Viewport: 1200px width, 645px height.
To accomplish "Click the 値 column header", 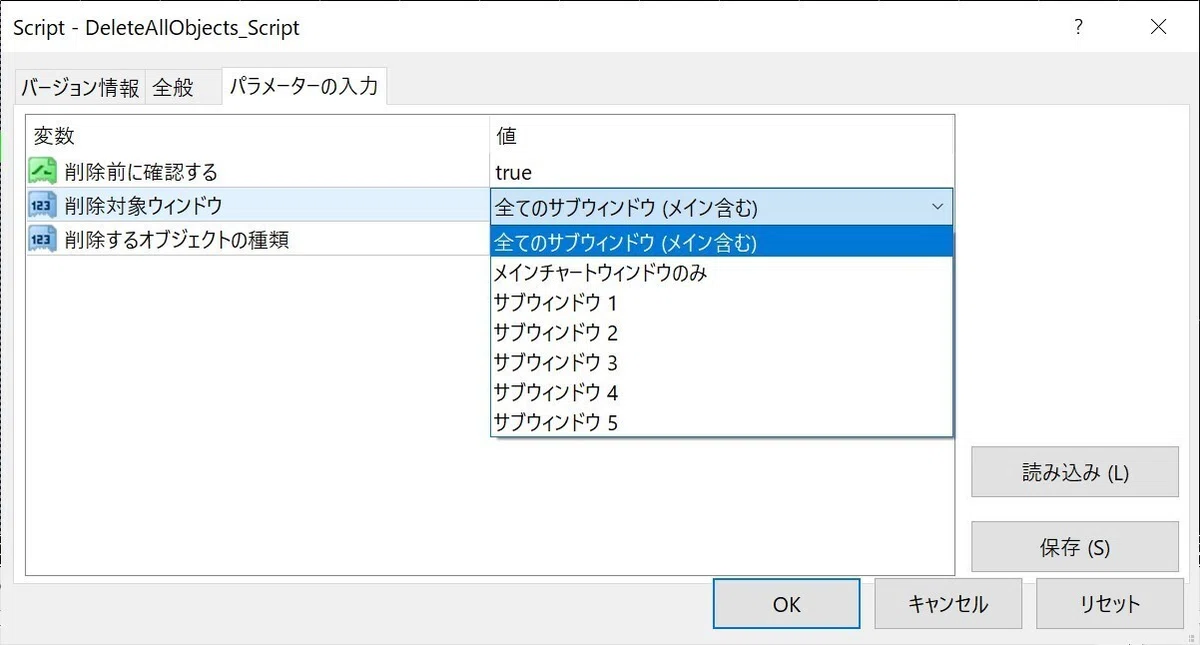I will 722,135.
